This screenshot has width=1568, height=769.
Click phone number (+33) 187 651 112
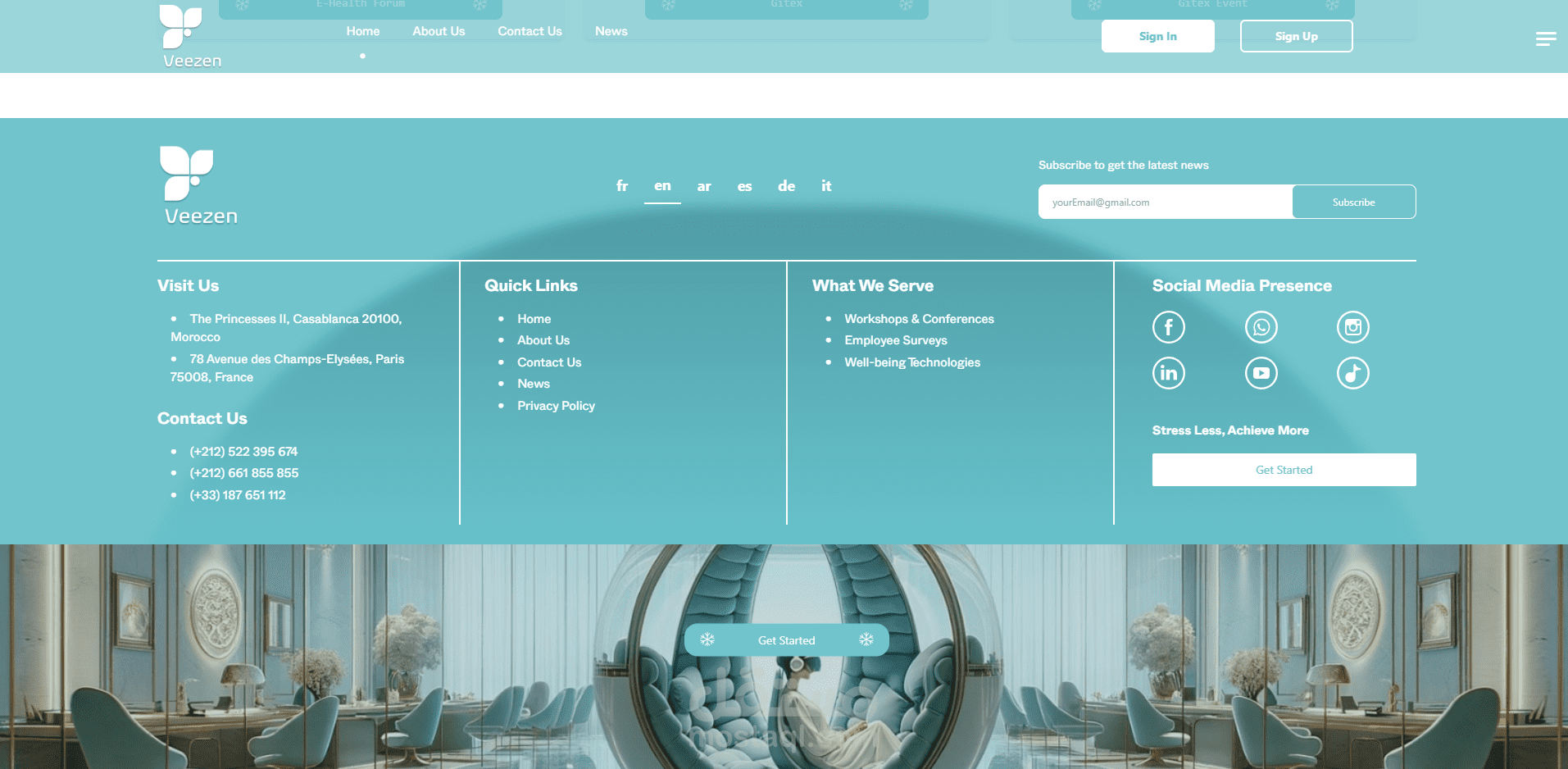pyautogui.click(x=237, y=495)
